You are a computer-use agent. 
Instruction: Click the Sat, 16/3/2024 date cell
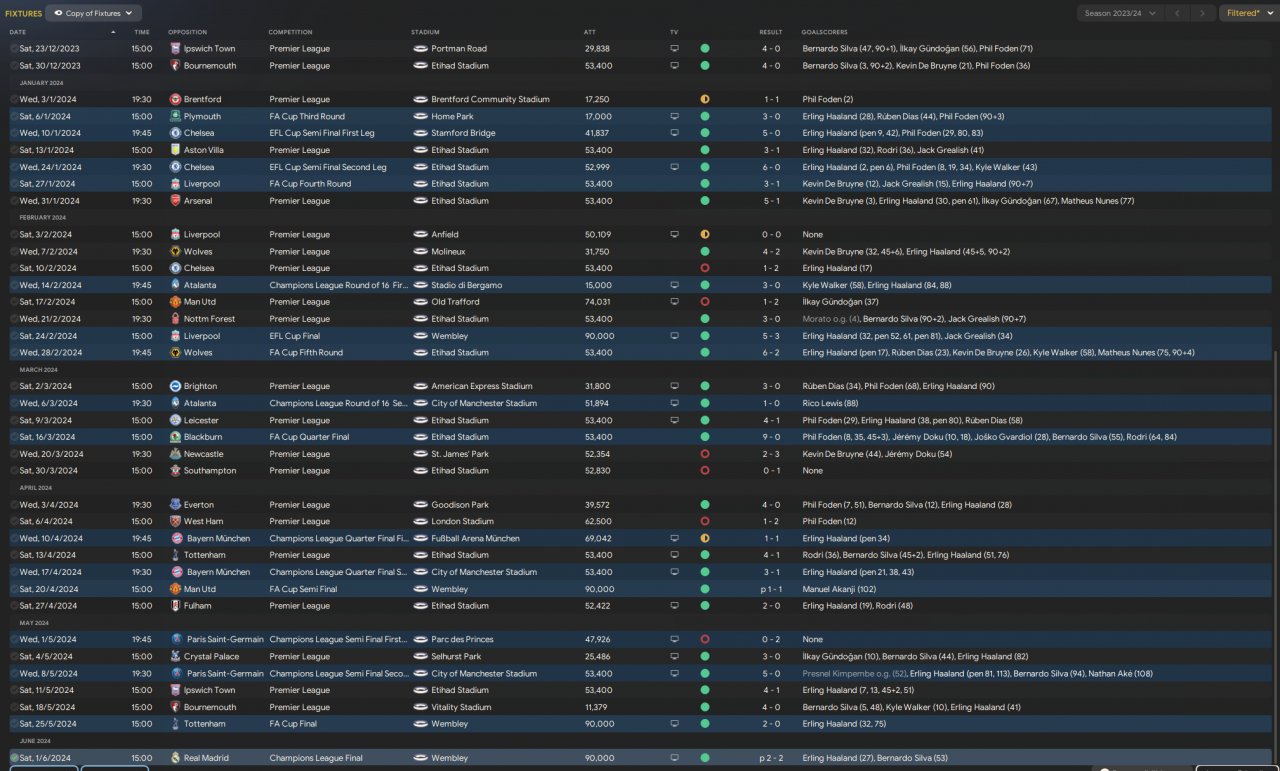46,437
